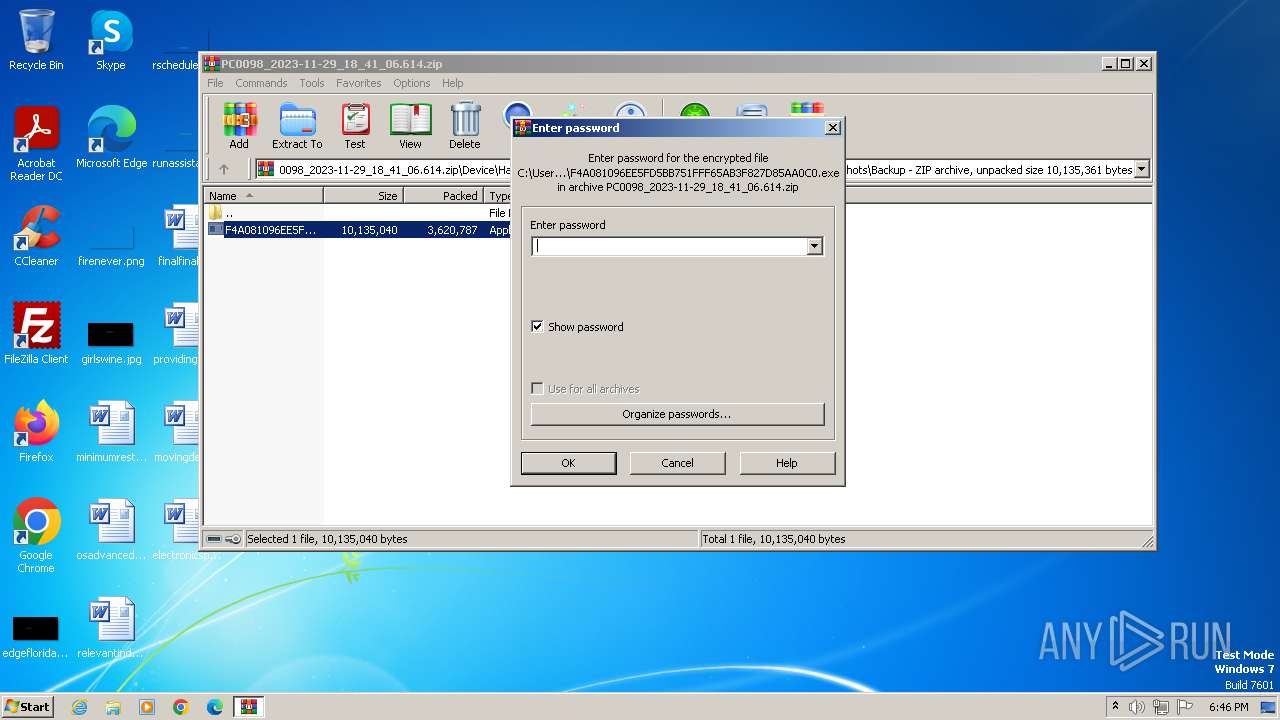The width and height of the screenshot is (1280, 720).
Task: Click the Add toolbar icon in WinRAR
Action: pyautogui.click(x=239, y=126)
